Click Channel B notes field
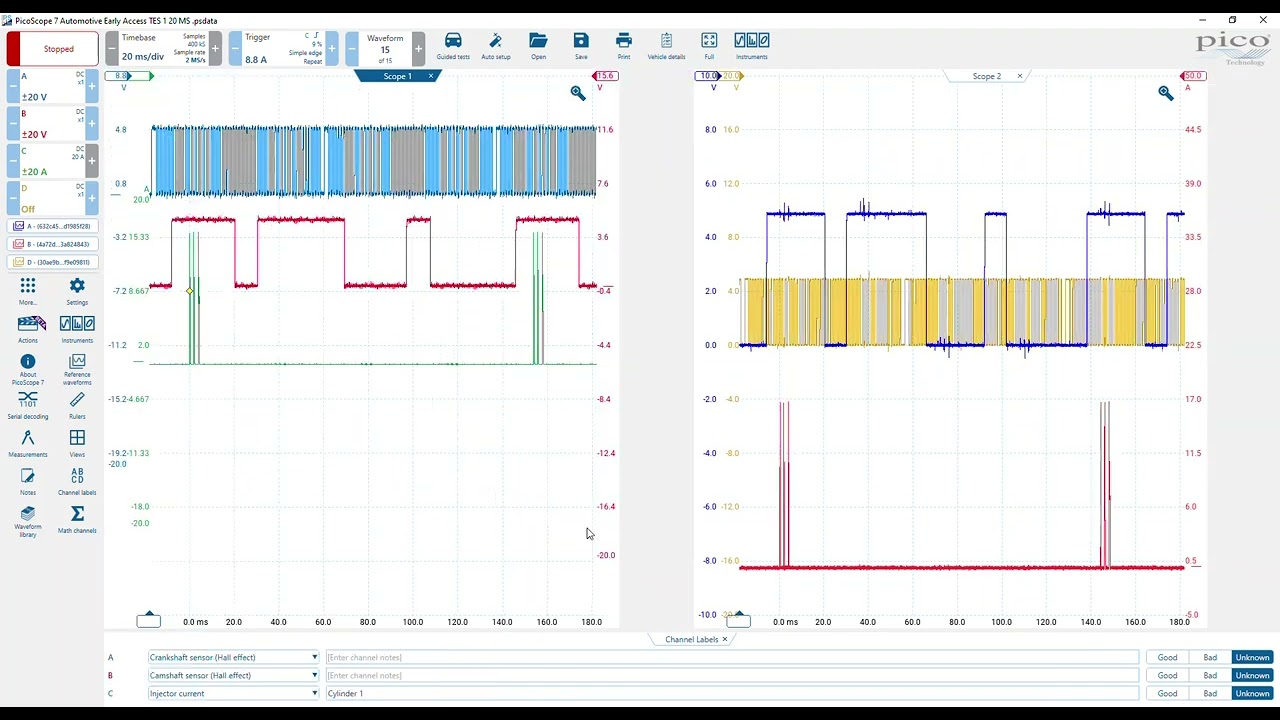The height and width of the screenshot is (720, 1280). (x=732, y=675)
